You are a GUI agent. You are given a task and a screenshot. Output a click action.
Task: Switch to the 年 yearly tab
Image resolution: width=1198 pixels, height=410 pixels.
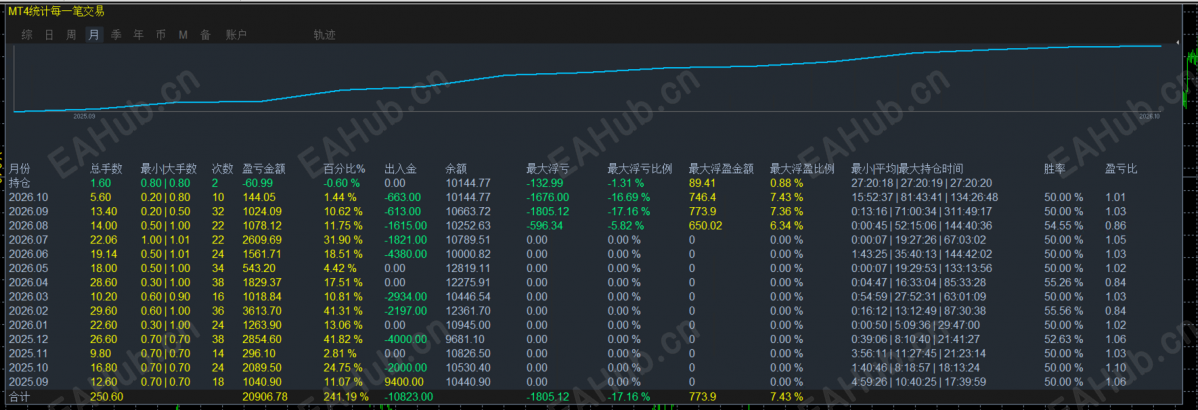[x=138, y=34]
